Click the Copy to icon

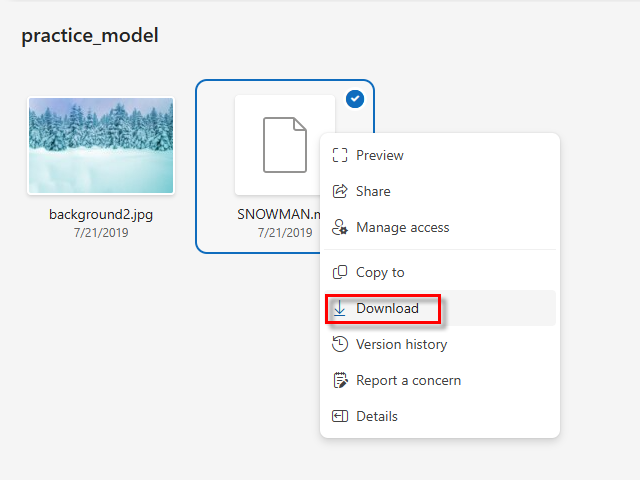[x=340, y=272]
